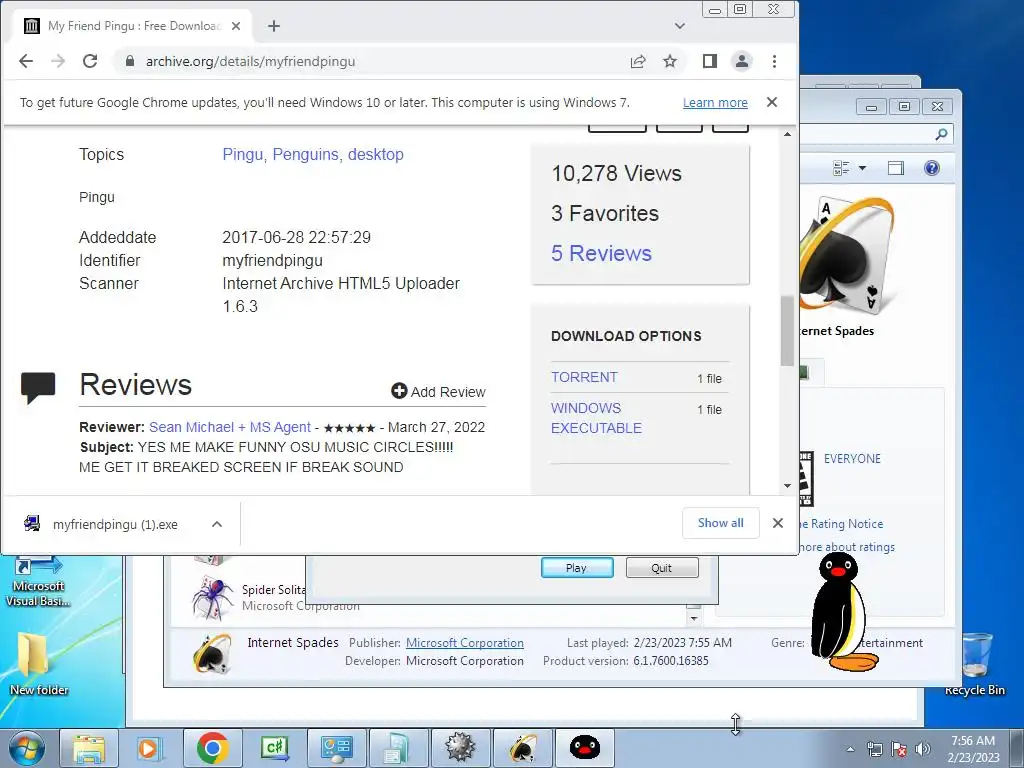Open Chrome side panel icon

pos(710,61)
